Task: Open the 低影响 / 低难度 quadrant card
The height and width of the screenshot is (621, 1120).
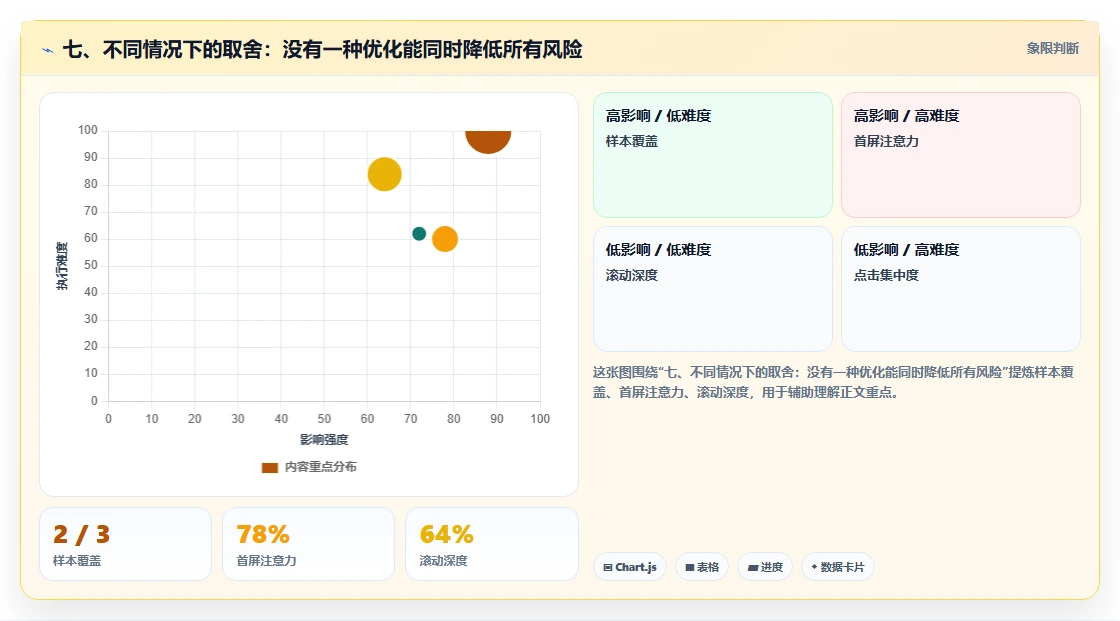Action: 713,289
